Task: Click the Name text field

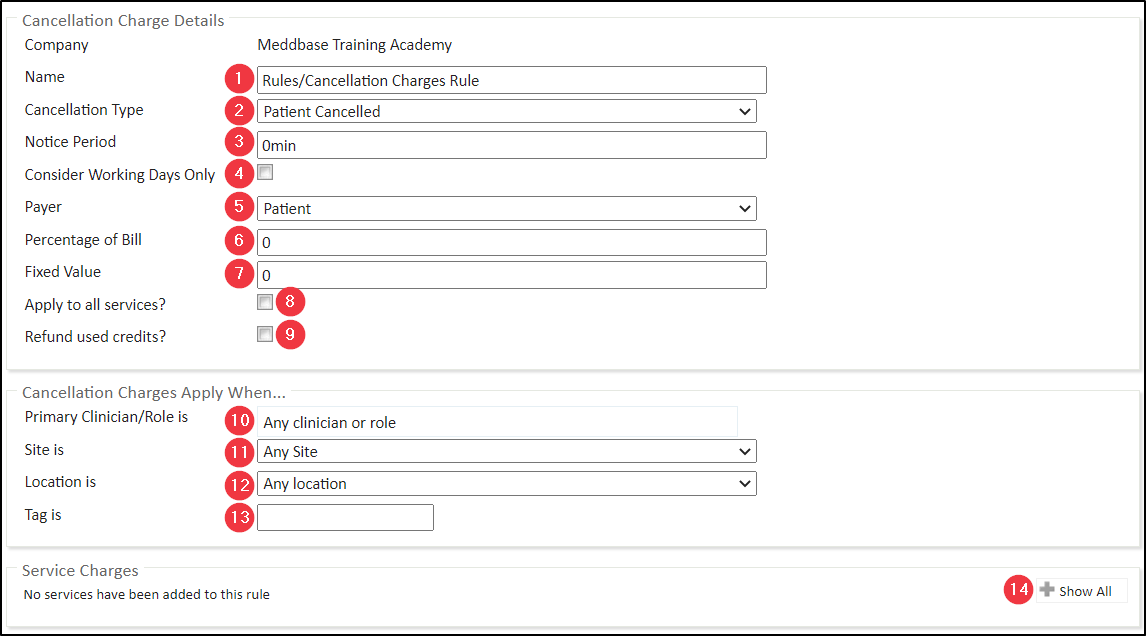Action: pyautogui.click(x=511, y=80)
